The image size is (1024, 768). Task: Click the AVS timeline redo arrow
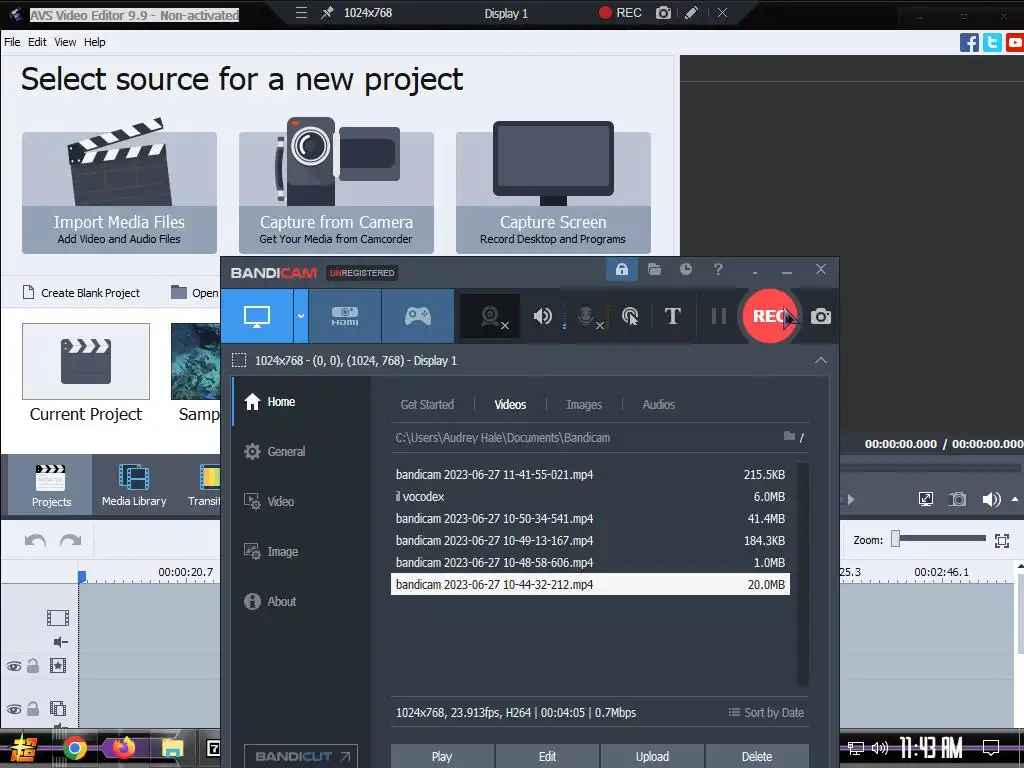pyautogui.click(x=71, y=540)
